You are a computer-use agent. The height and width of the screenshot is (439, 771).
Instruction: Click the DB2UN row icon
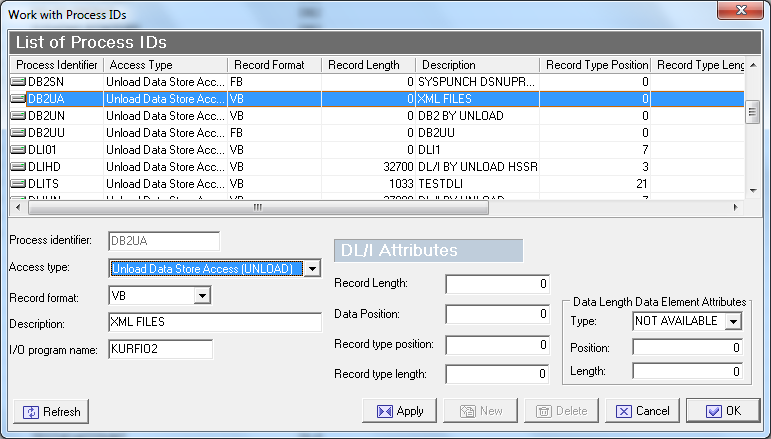[x=18, y=116]
